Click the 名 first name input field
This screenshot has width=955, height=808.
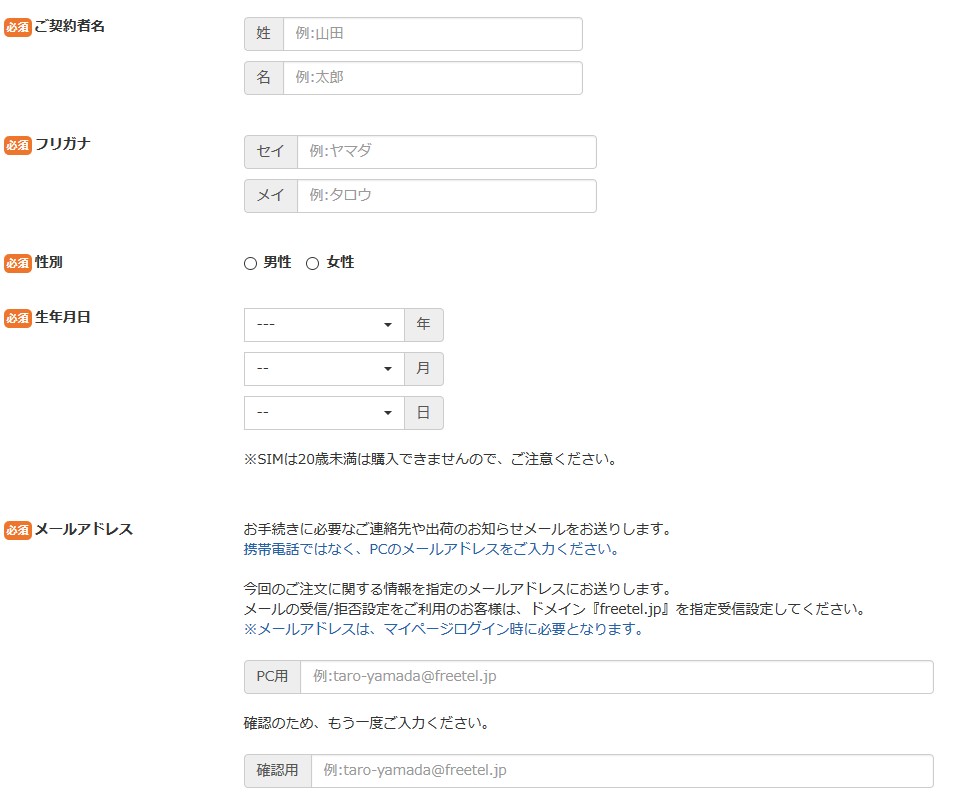[x=432, y=78]
